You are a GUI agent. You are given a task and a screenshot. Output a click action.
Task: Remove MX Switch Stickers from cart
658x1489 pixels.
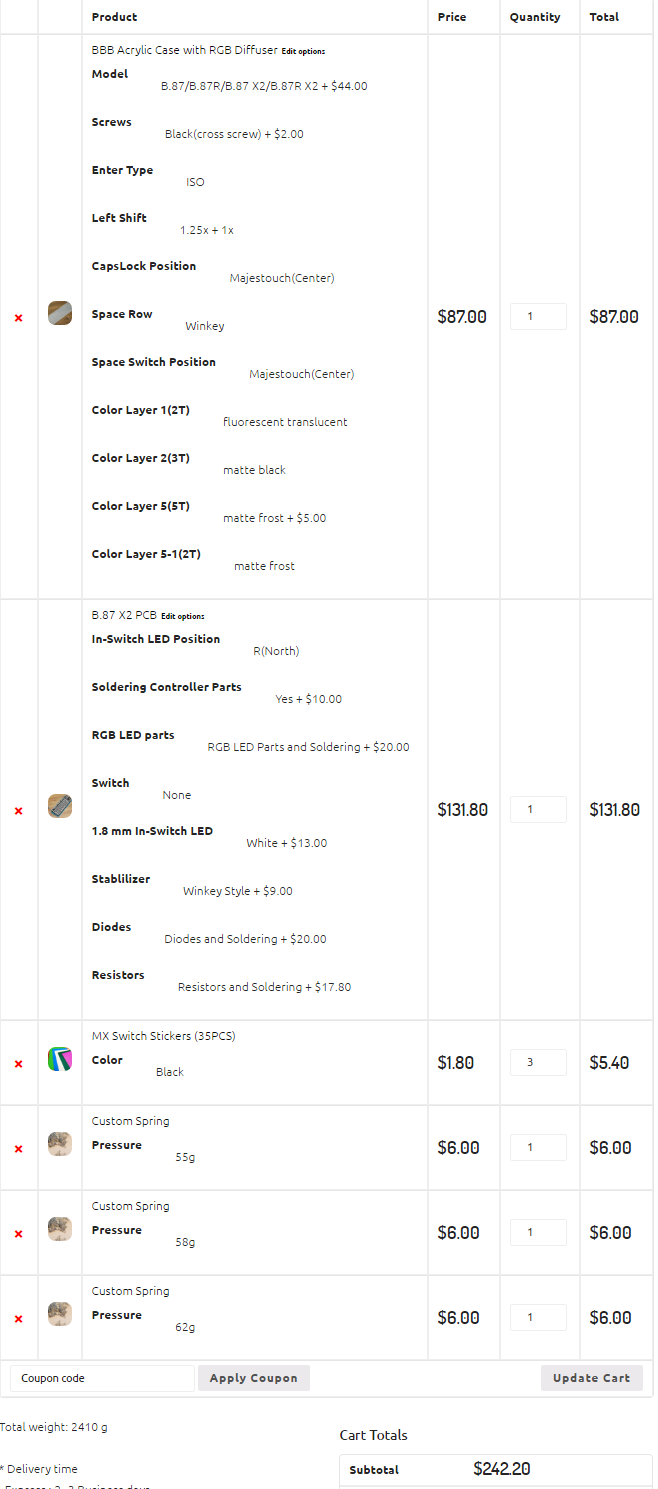(18, 1064)
